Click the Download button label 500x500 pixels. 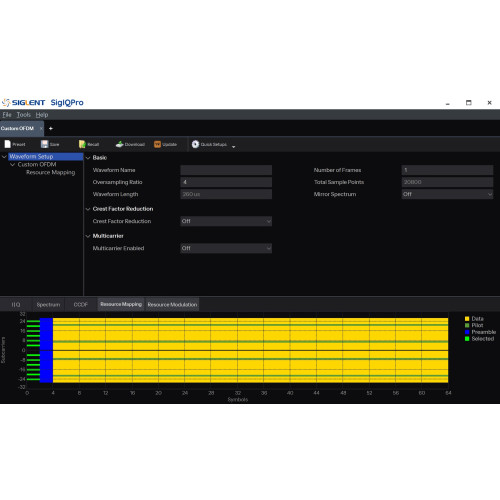135,144
